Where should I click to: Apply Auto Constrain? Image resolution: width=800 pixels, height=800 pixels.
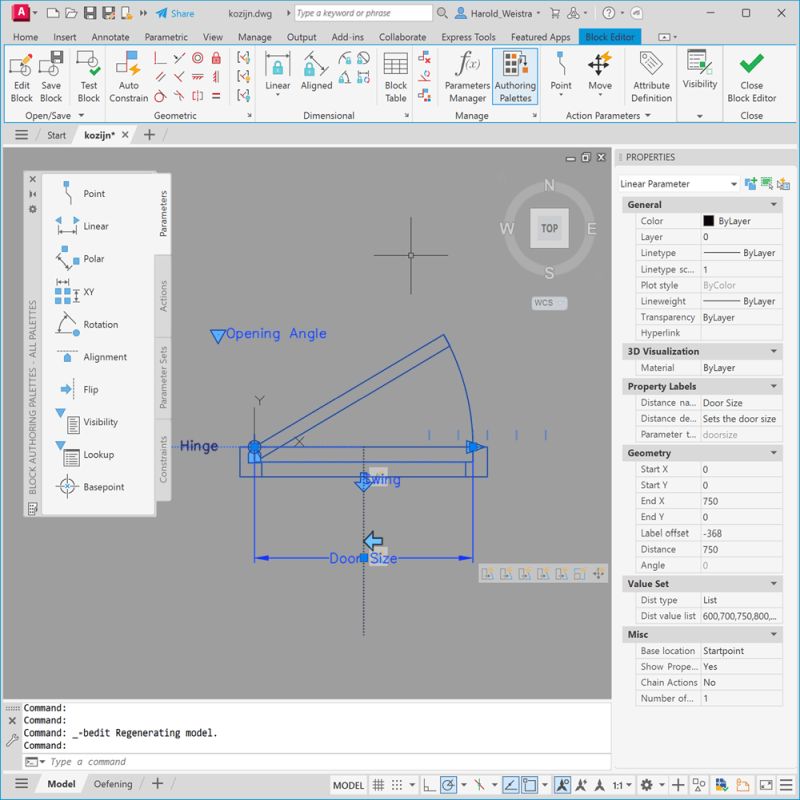(129, 77)
